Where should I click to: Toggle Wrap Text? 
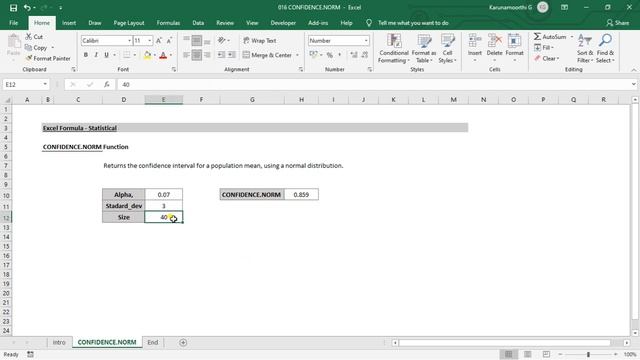click(x=260, y=40)
